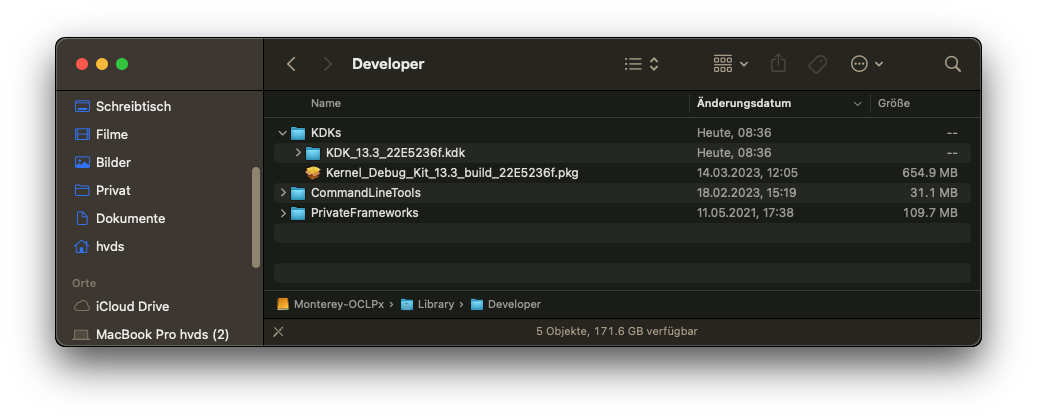This screenshot has width=1037, height=420.
Task: Expand the PrivateFrameworks folder
Action: (x=283, y=213)
